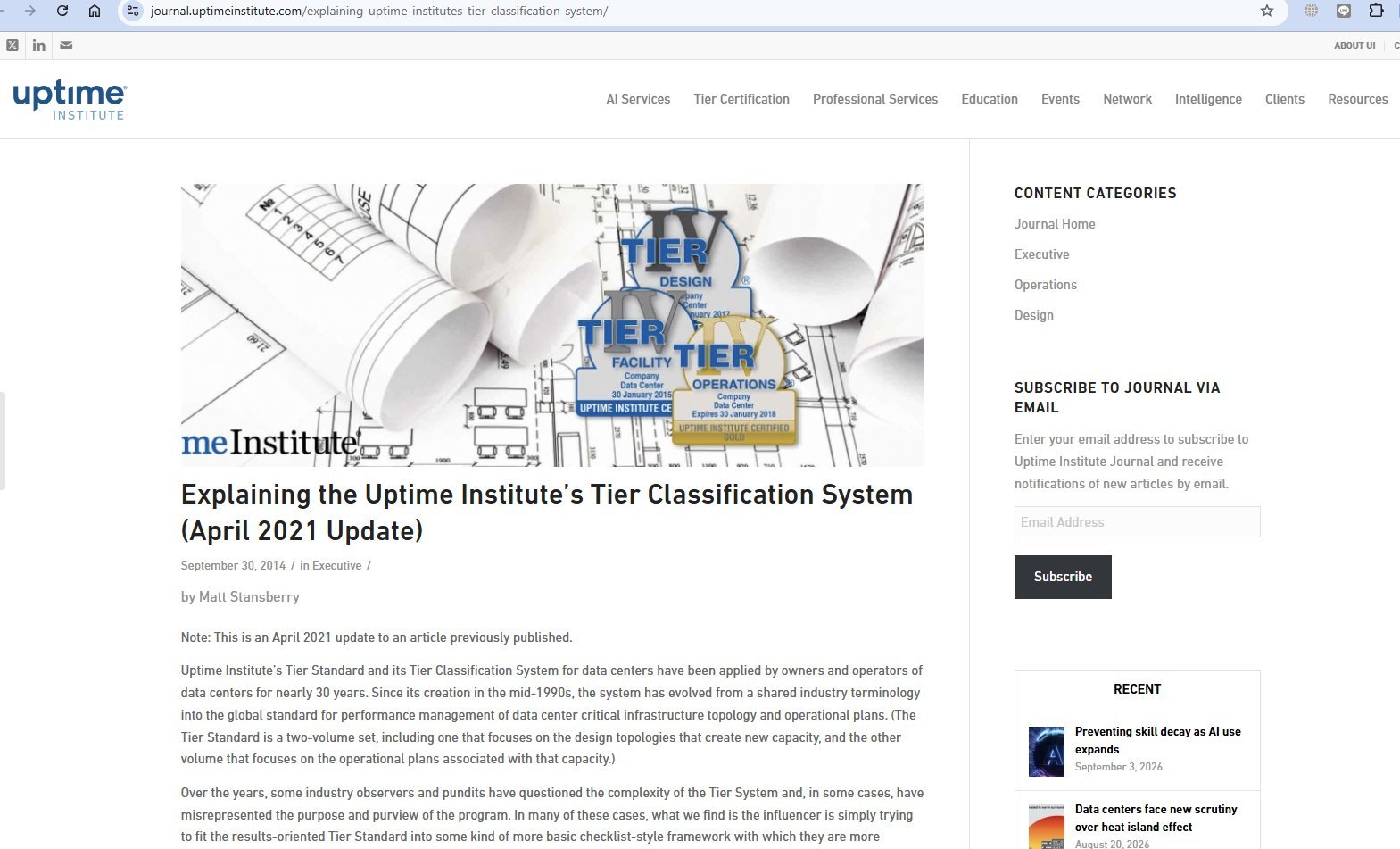Image resolution: width=1400 pixels, height=849 pixels.
Task: Open the Intelligence menu
Action: point(1208,99)
